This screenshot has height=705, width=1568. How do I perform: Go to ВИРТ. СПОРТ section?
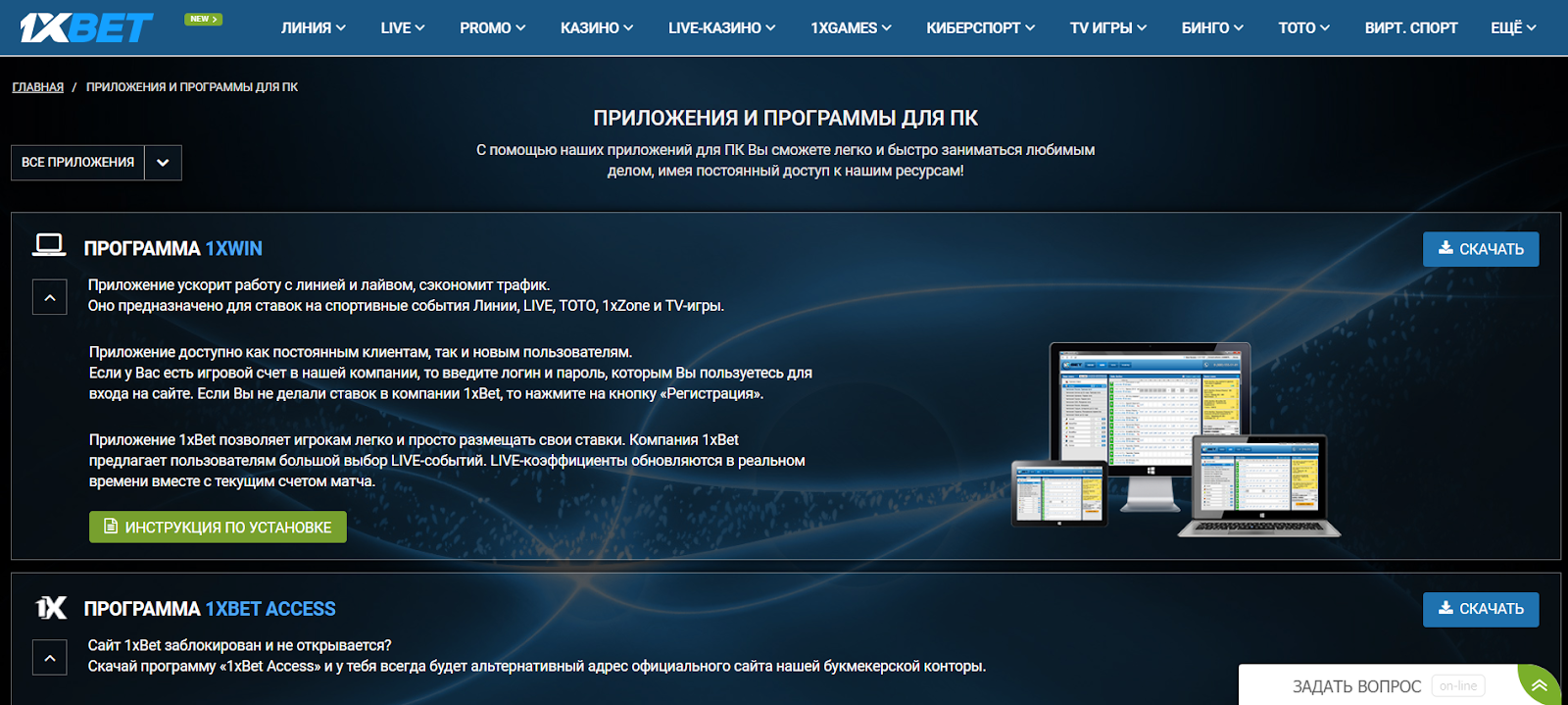pos(1411,28)
